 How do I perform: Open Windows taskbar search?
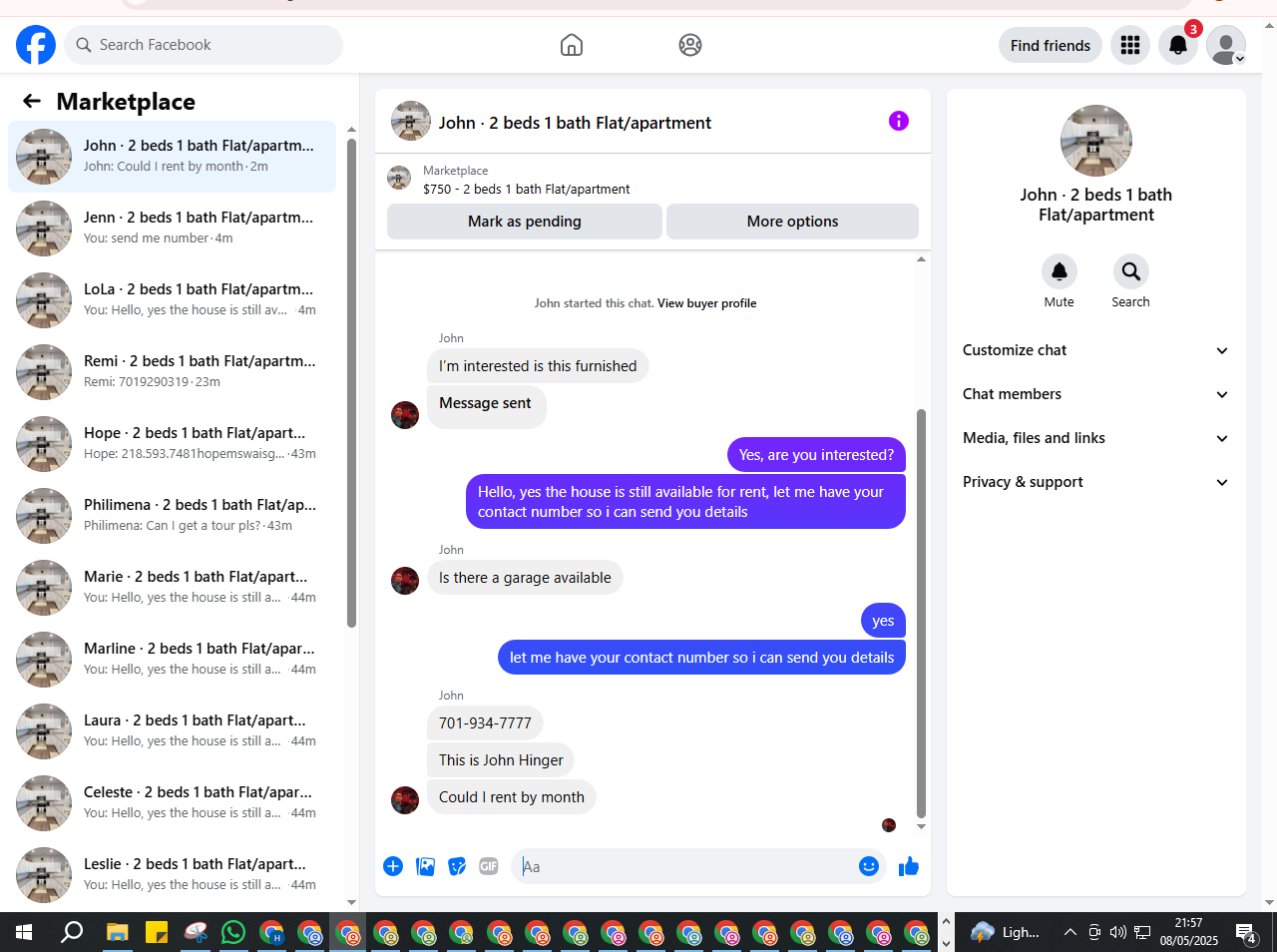72,932
